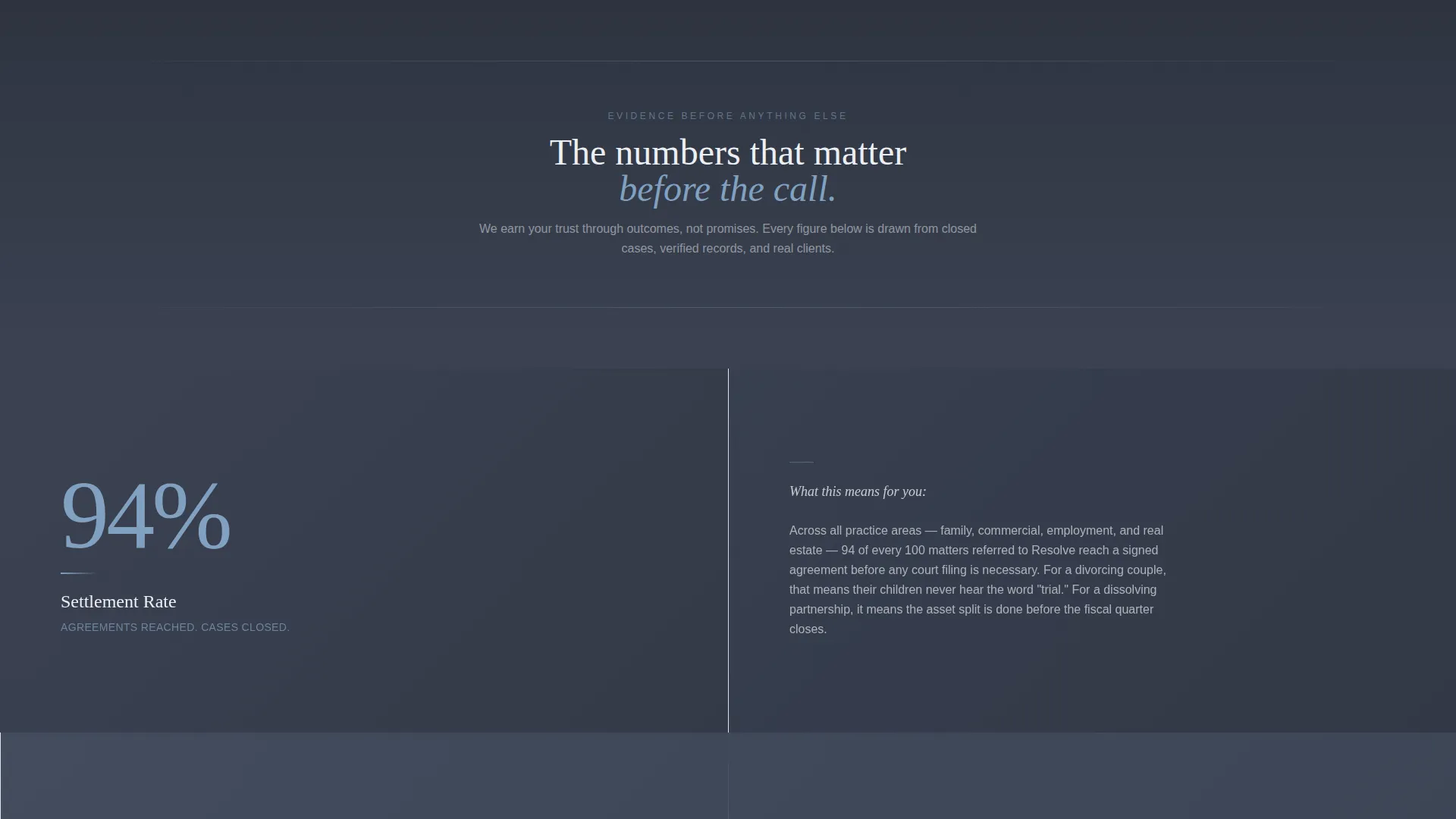Select the 'Settlement Rate' label

coord(118,601)
